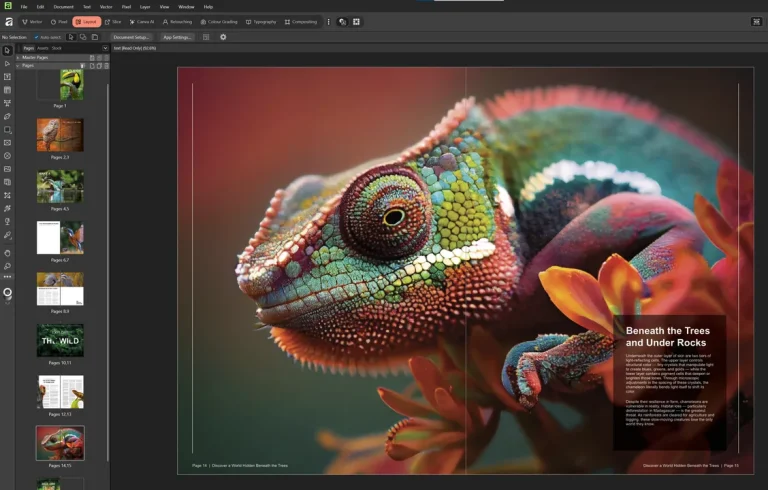Switch to the Assets tab
Viewport: 768px width, 490px height.
coord(43,48)
